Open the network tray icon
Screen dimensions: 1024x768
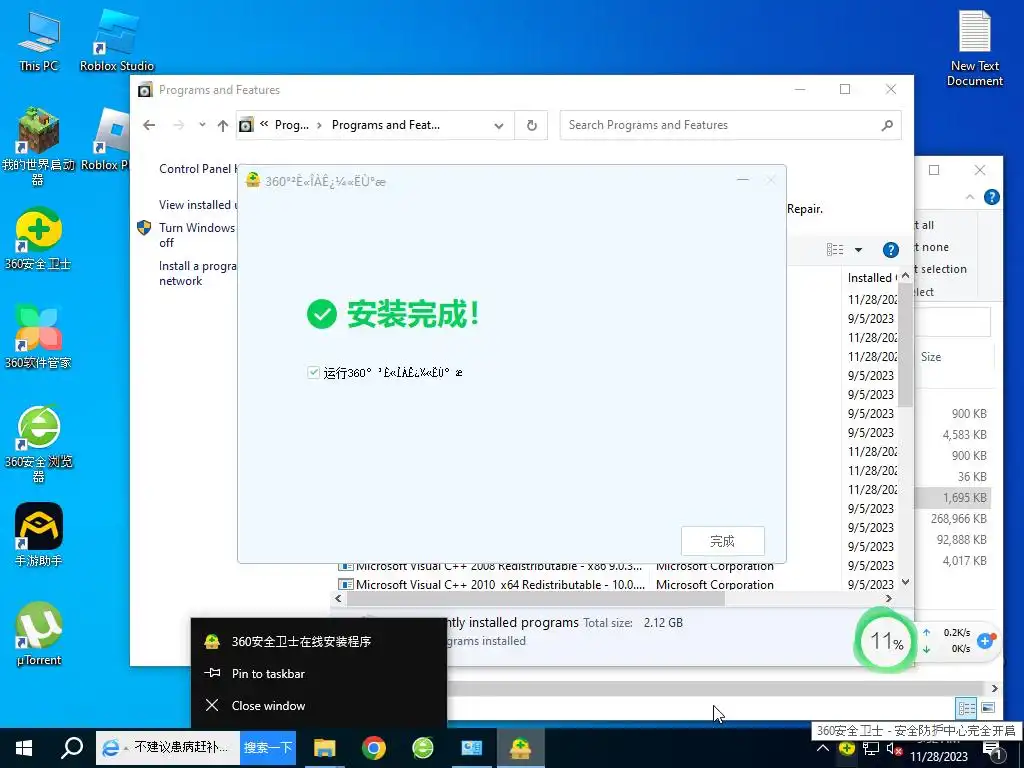[x=871, y=748]
